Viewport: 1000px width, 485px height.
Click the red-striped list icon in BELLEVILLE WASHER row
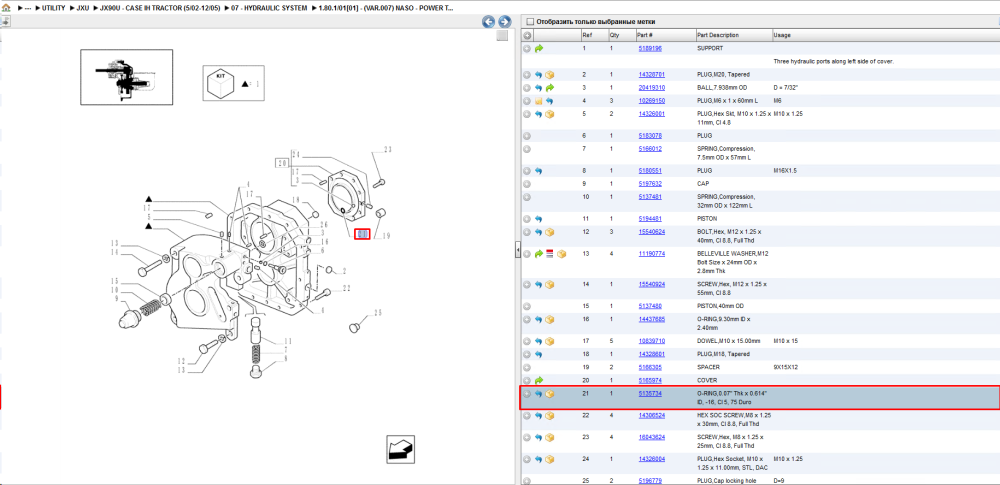click(x=550, y=254)
